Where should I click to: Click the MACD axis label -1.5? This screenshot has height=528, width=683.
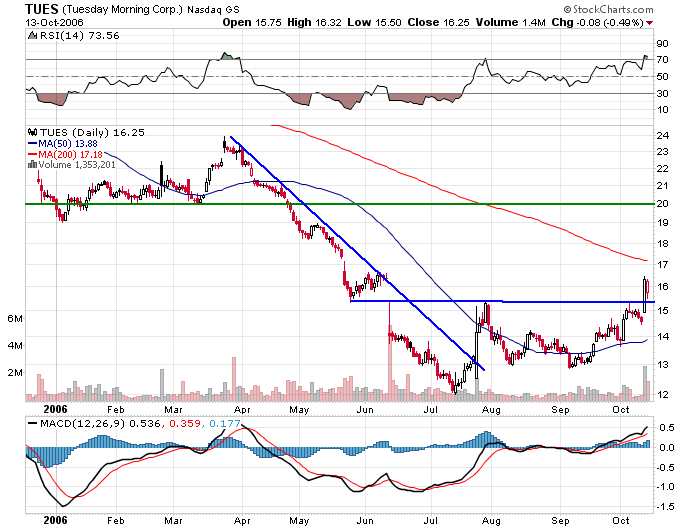(x=664, y=507)
